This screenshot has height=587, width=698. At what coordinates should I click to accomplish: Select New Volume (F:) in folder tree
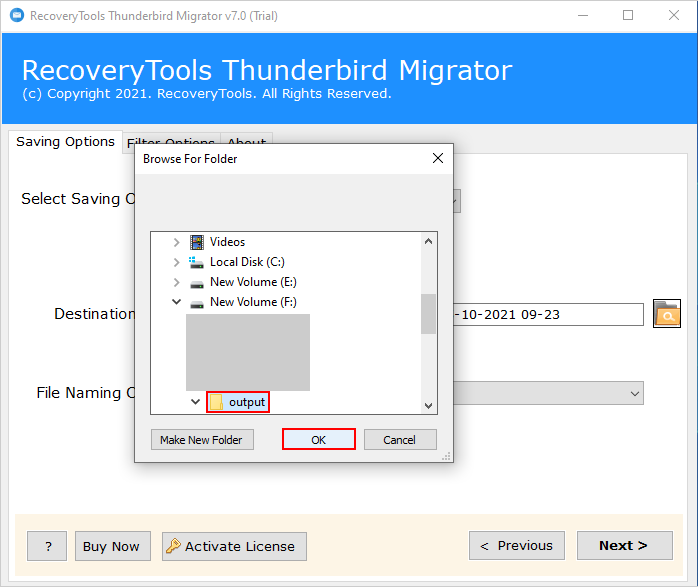click(253, 302)
